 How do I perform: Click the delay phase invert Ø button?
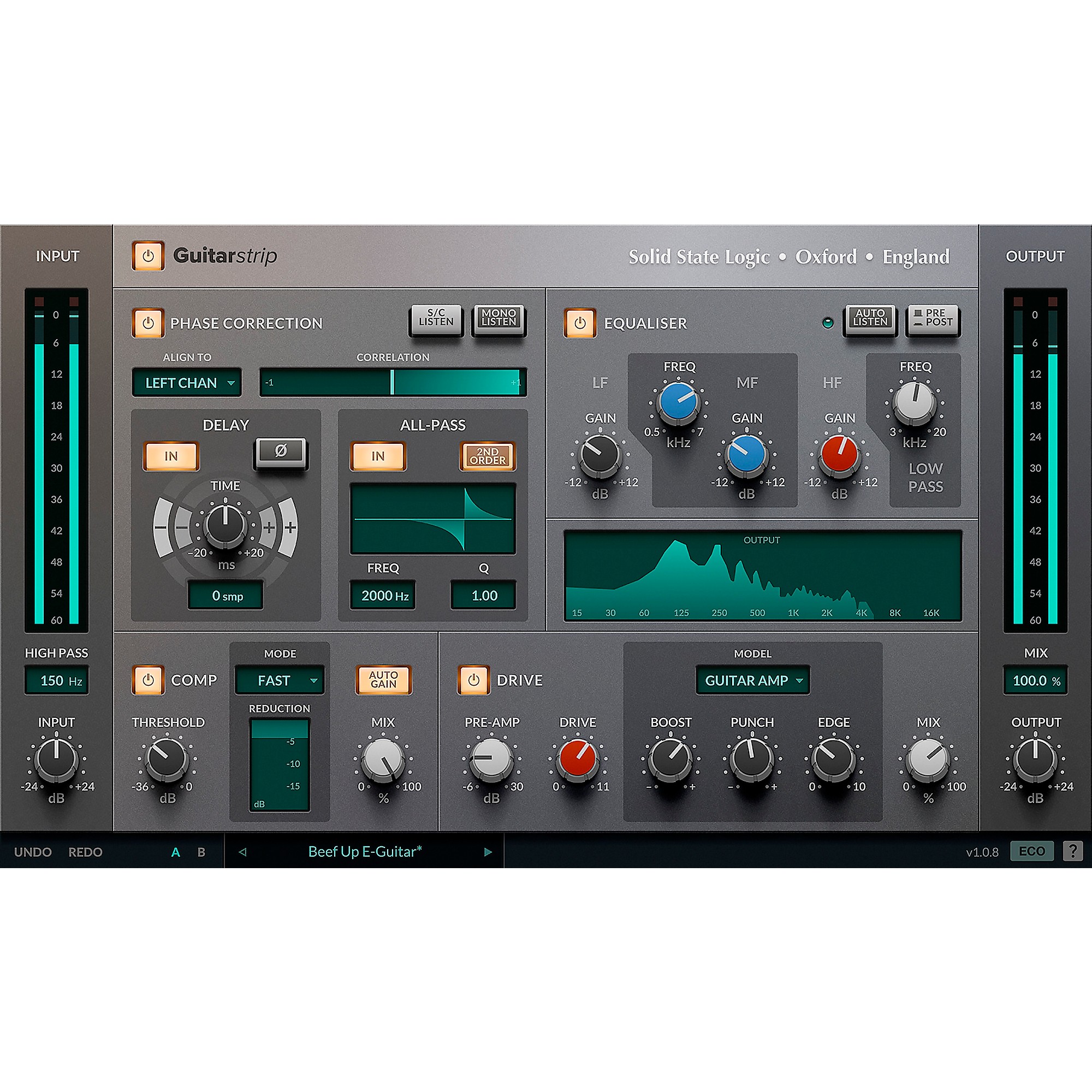tap(281, 452)
